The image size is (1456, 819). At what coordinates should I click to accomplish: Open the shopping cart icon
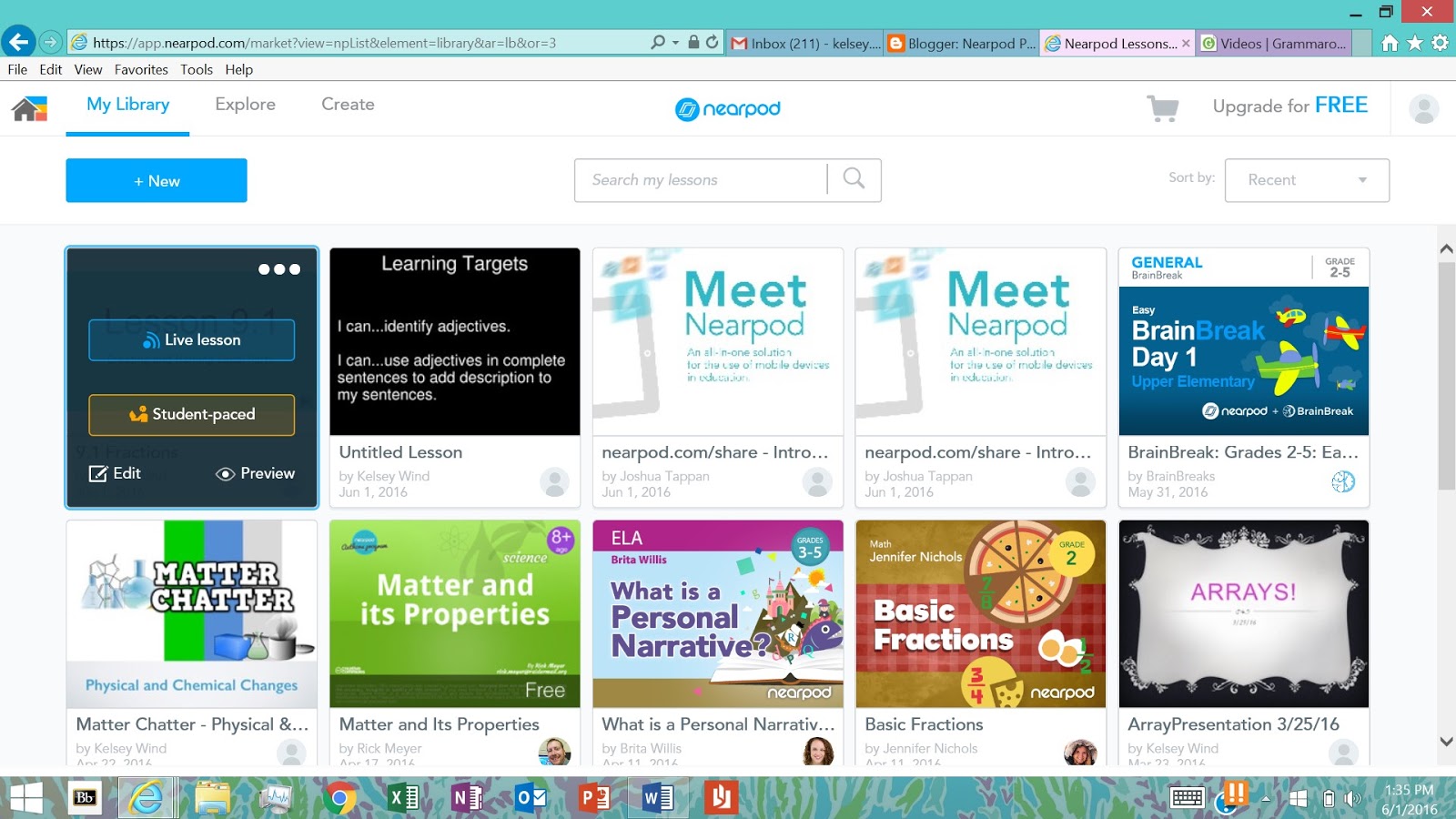1163,107
